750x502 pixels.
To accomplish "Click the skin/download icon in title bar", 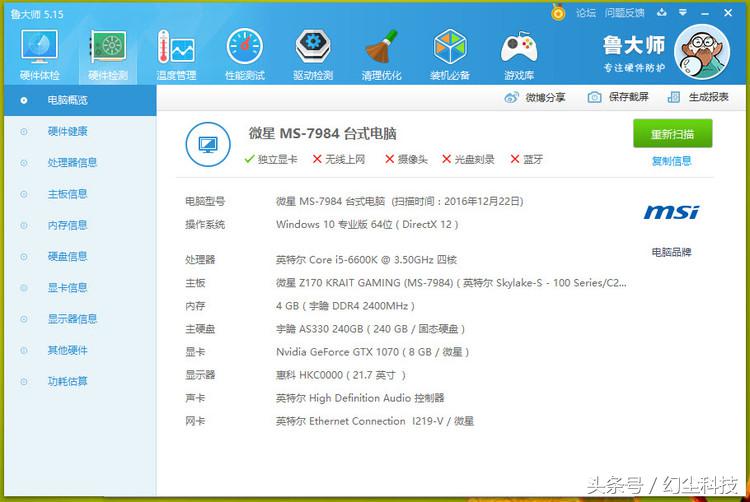I will (x=662, y=13).
